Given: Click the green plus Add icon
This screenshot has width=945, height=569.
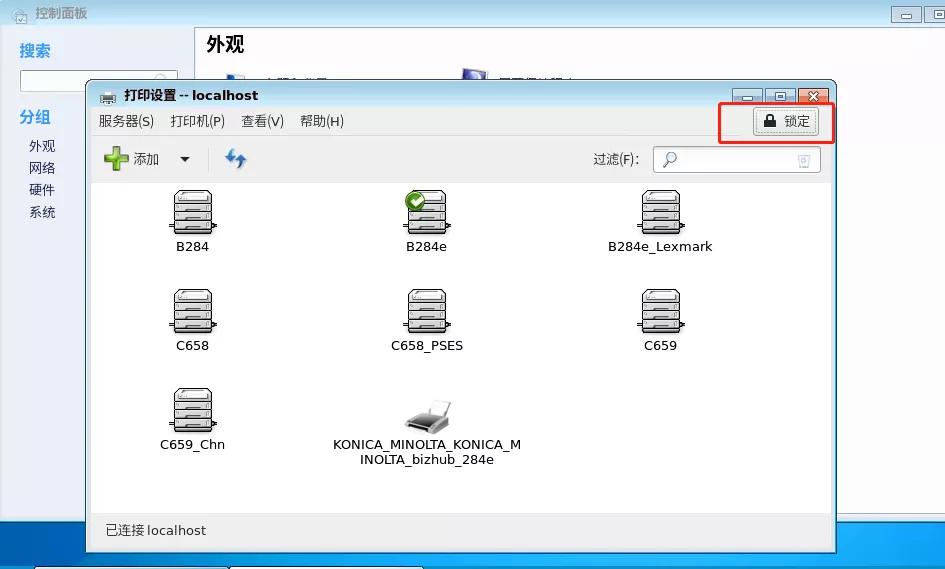Looking at the screenshot, I should click(x=116, y=159).
